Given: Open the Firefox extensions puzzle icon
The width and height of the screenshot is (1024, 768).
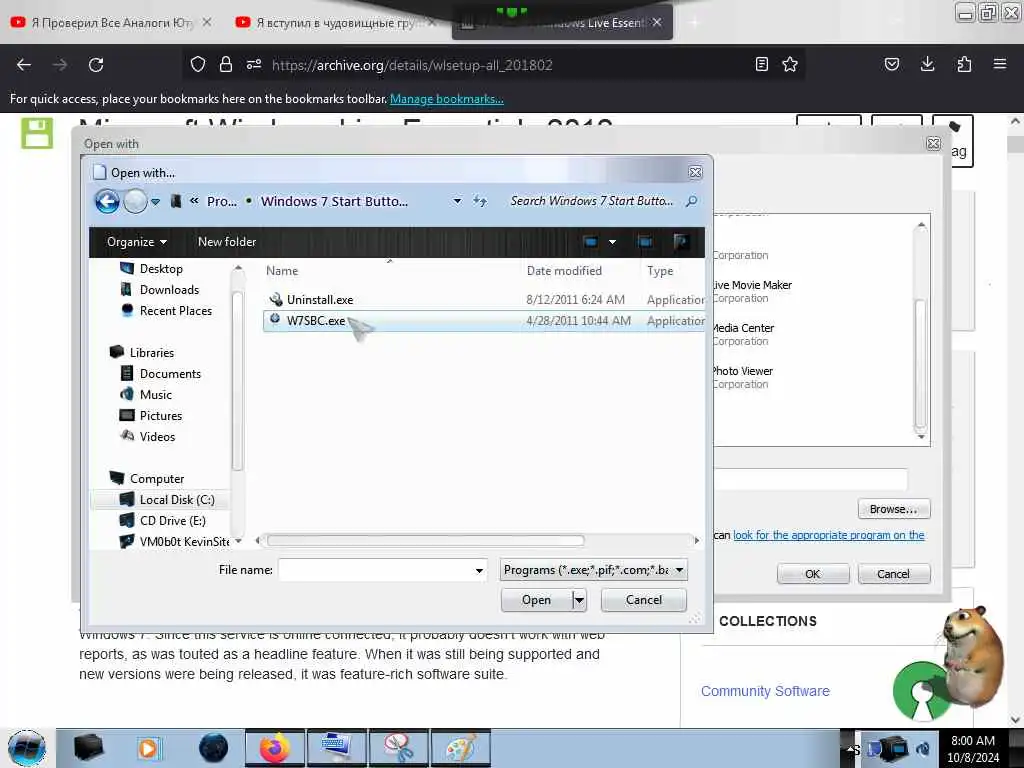Looking at the screenshot, I should click(x=964, y=64).
